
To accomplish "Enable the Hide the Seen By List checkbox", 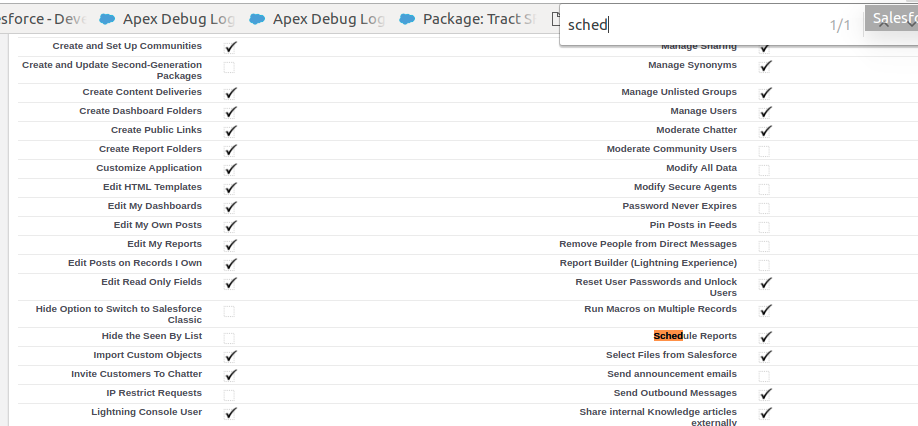I will tap(229, 338).
